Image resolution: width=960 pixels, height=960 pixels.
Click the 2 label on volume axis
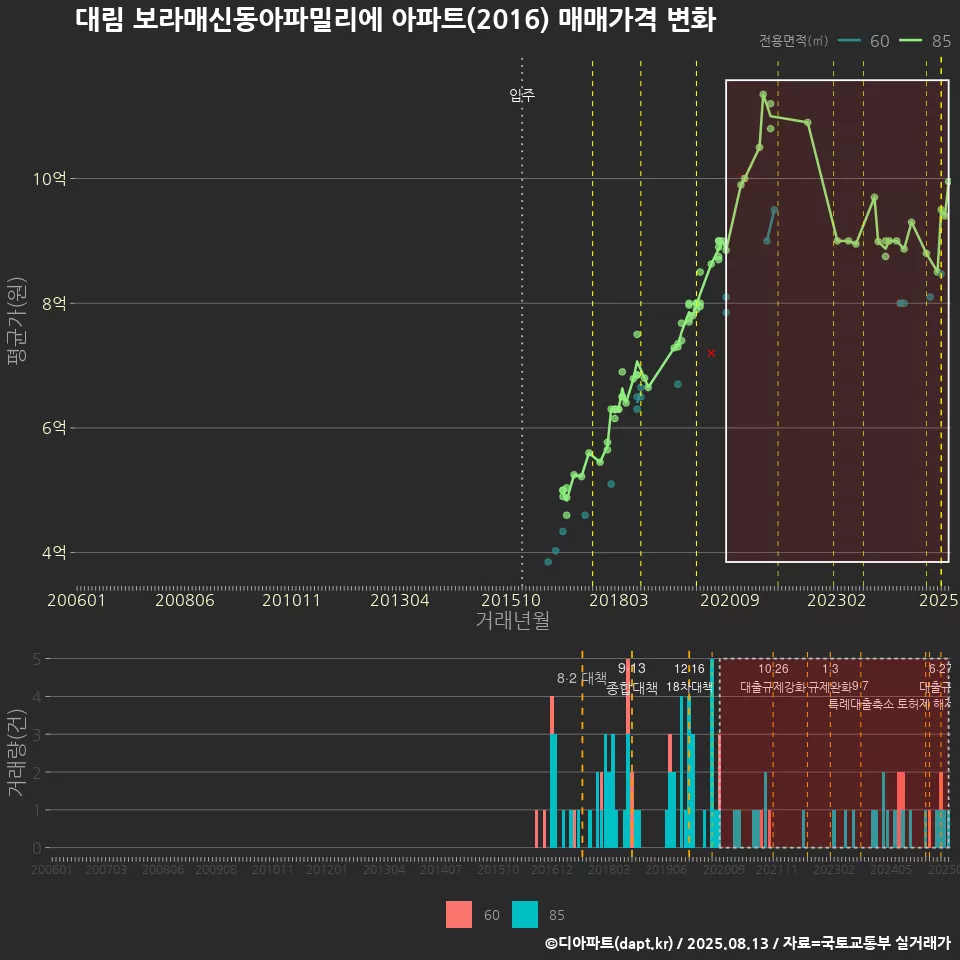37,773
